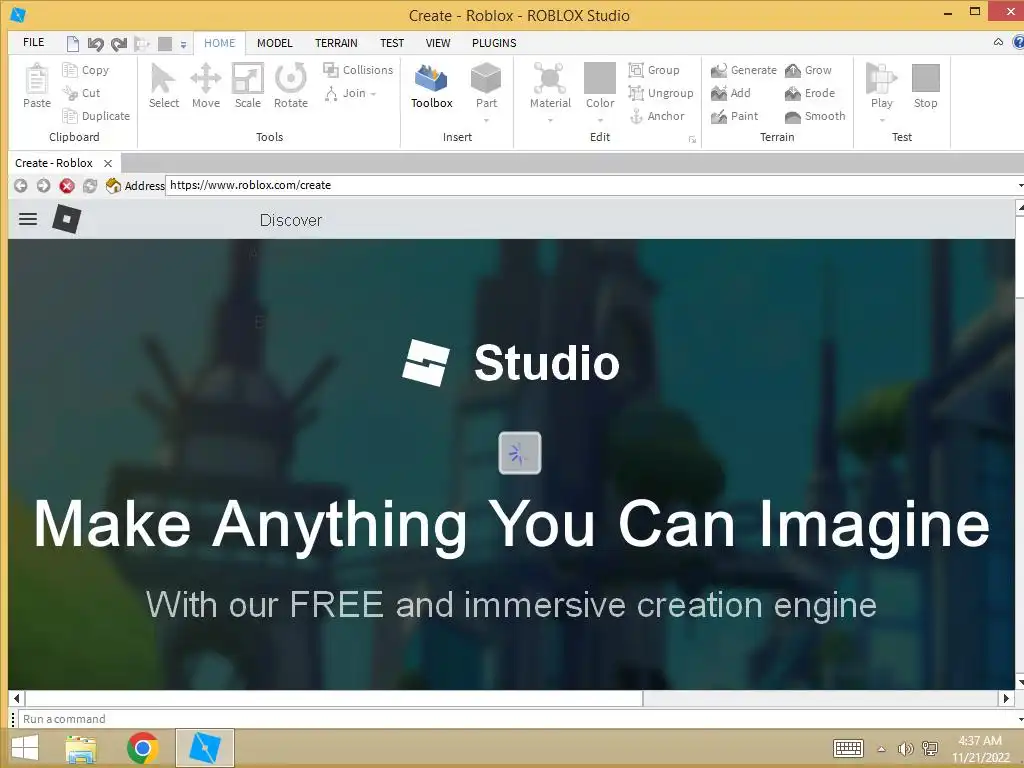The width and height of the screenshot is (1024, 768).
Task: Expand the Color dropdown arrow
Action: [x=600, y=120]
